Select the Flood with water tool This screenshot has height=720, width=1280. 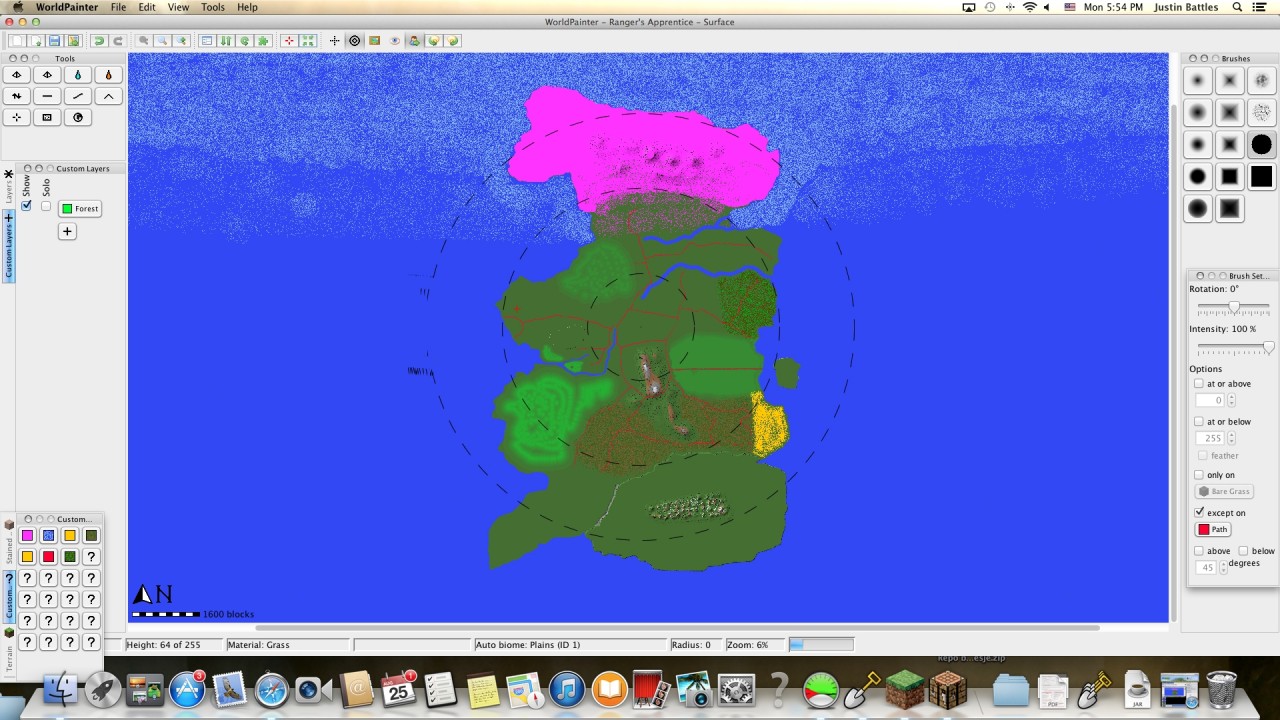point(77,75)
